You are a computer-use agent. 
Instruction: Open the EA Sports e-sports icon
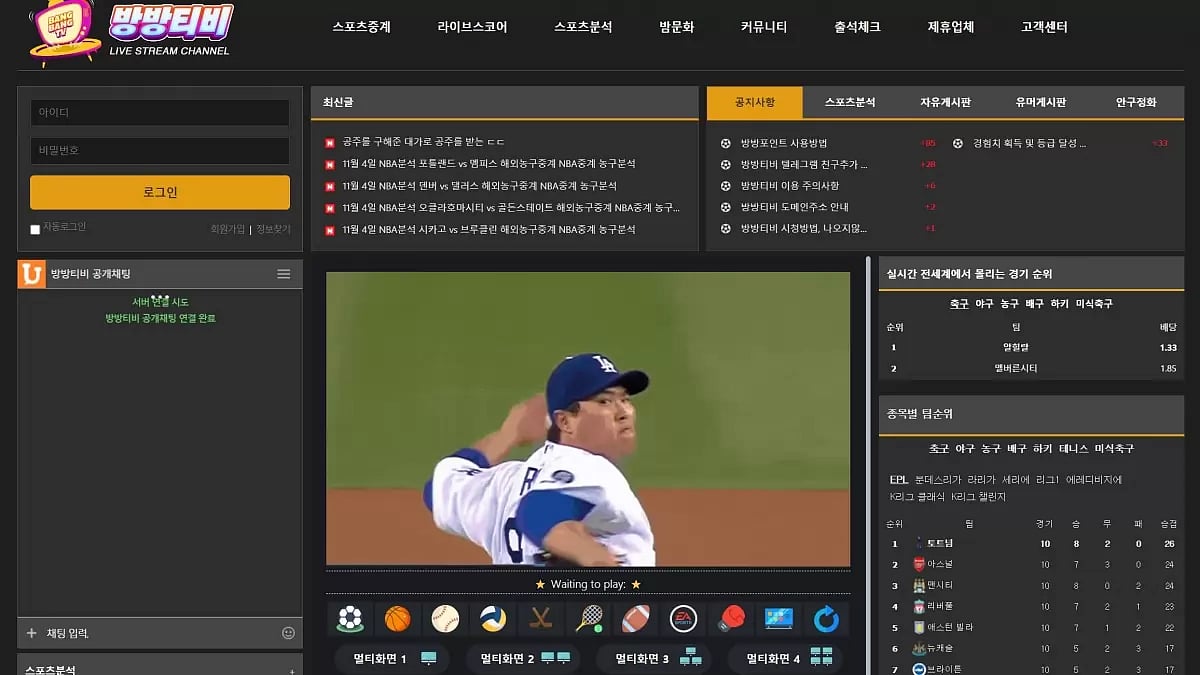coord(683,619)
